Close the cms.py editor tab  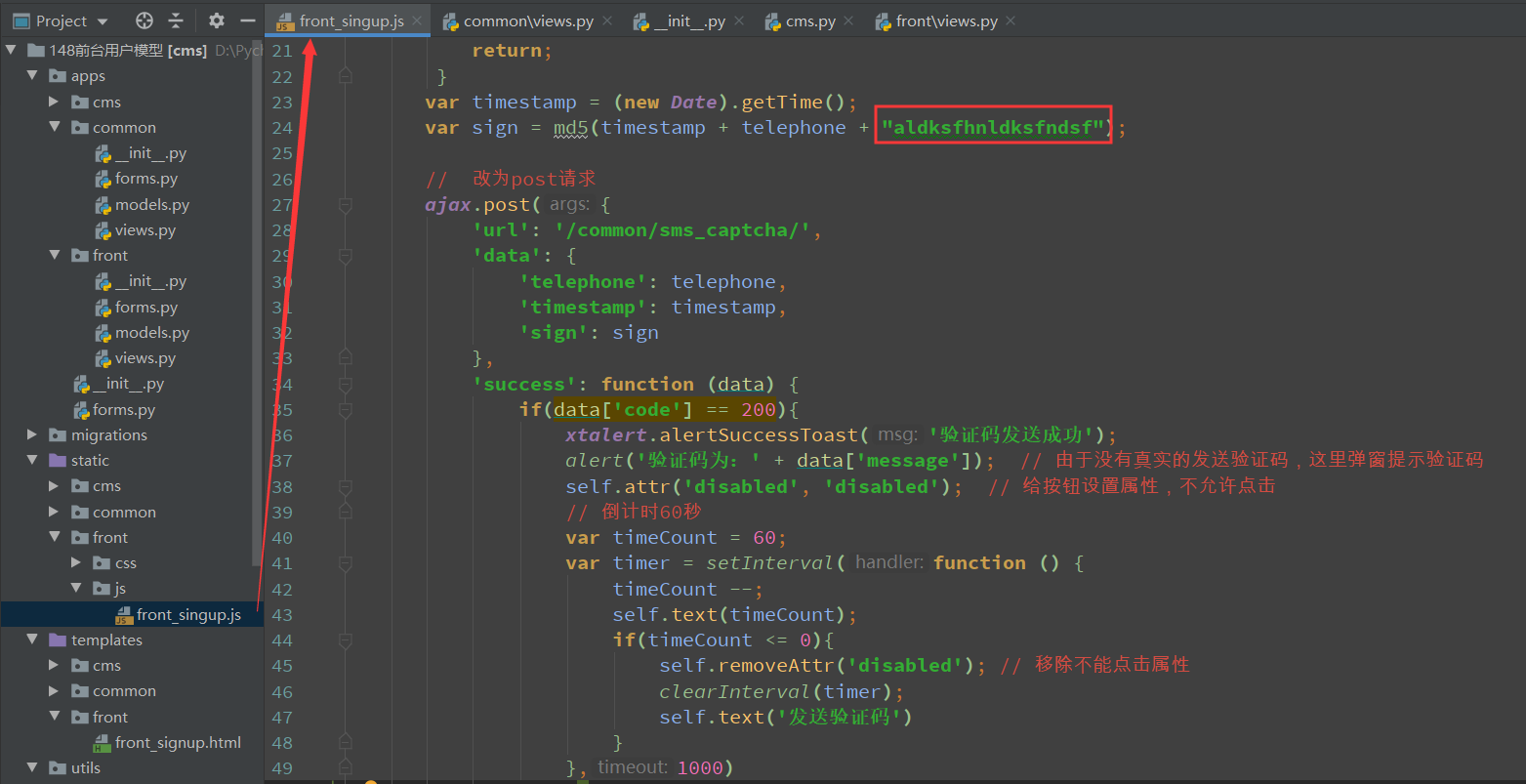click(848, 21)
